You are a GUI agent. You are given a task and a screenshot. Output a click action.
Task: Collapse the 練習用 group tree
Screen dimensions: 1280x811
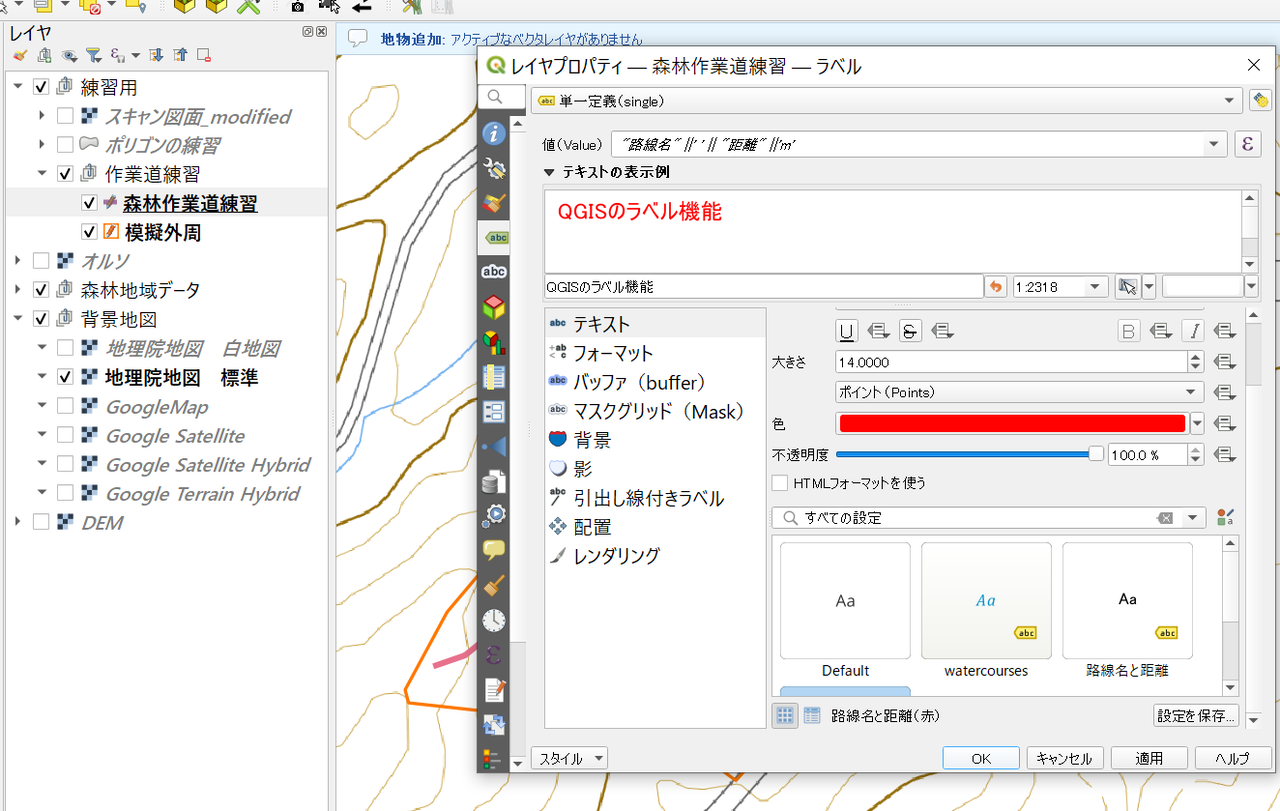18,87
